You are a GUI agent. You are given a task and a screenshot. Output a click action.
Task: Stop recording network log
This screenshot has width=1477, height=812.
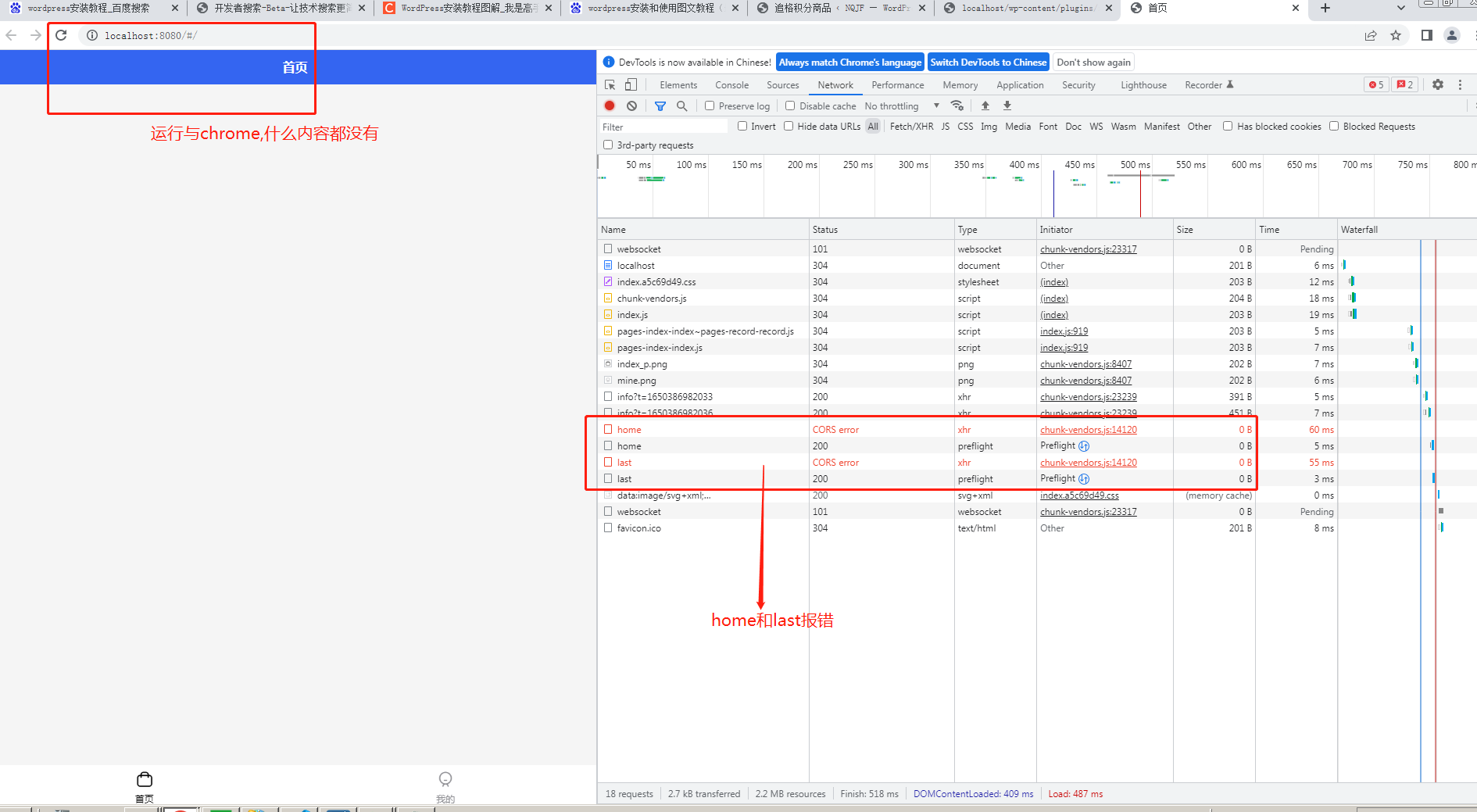[610, 106]
